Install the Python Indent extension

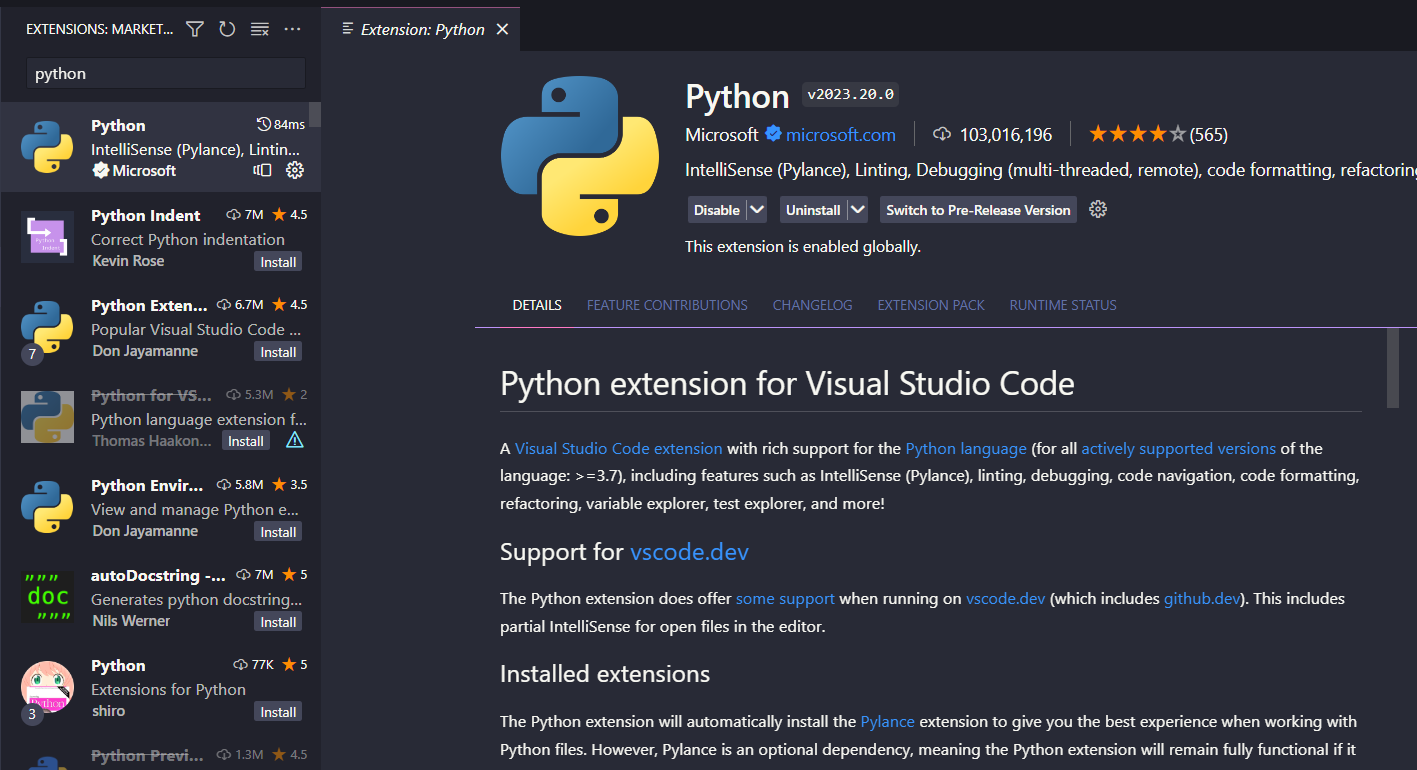coord(278,262)
